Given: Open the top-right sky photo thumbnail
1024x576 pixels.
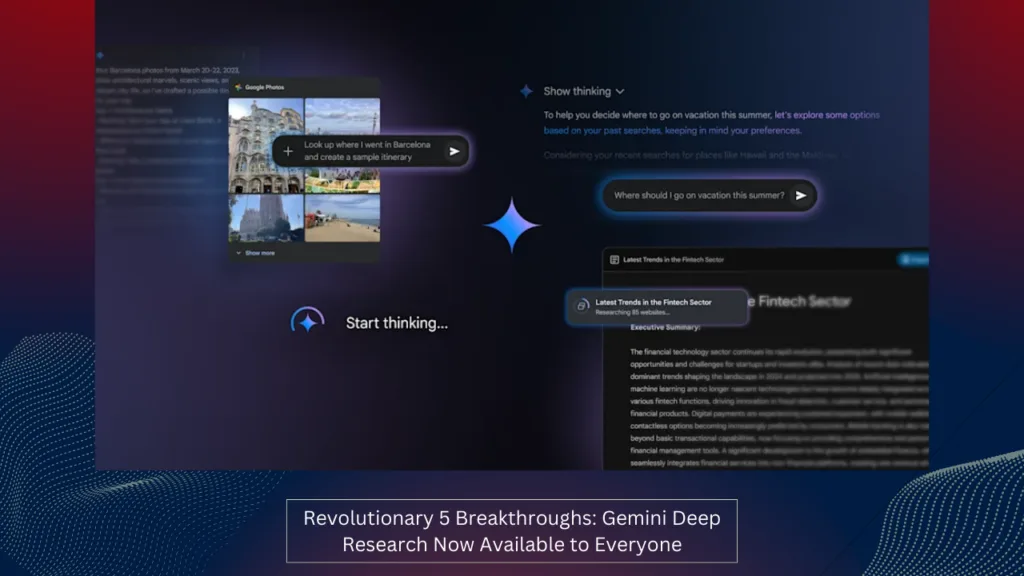Looking at the screenshot, I should [342, 116].
